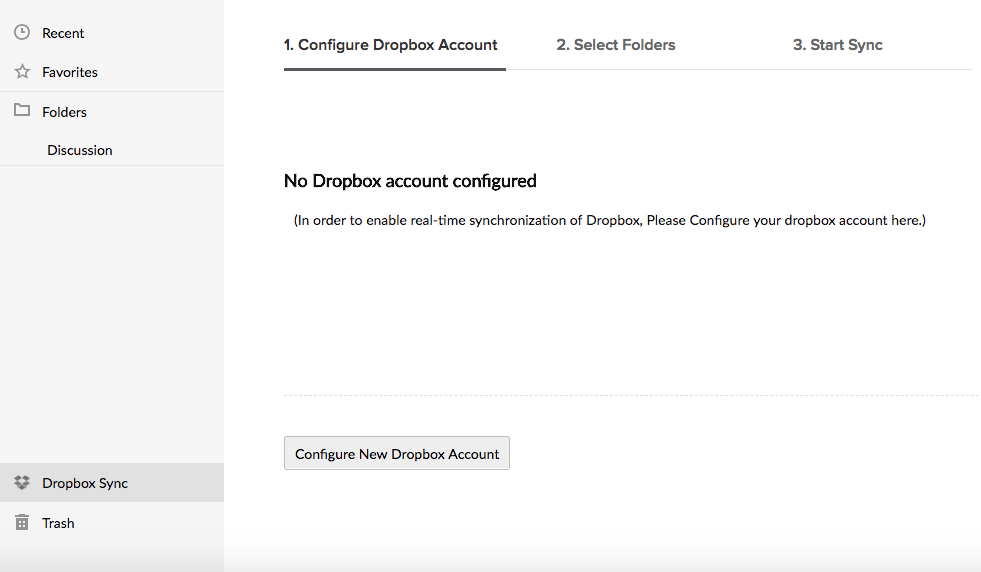The width and height of the screenshot is (981, 572).
Task: Switch to Configure Dropbox Account step
Action: (x=390, y=45)
